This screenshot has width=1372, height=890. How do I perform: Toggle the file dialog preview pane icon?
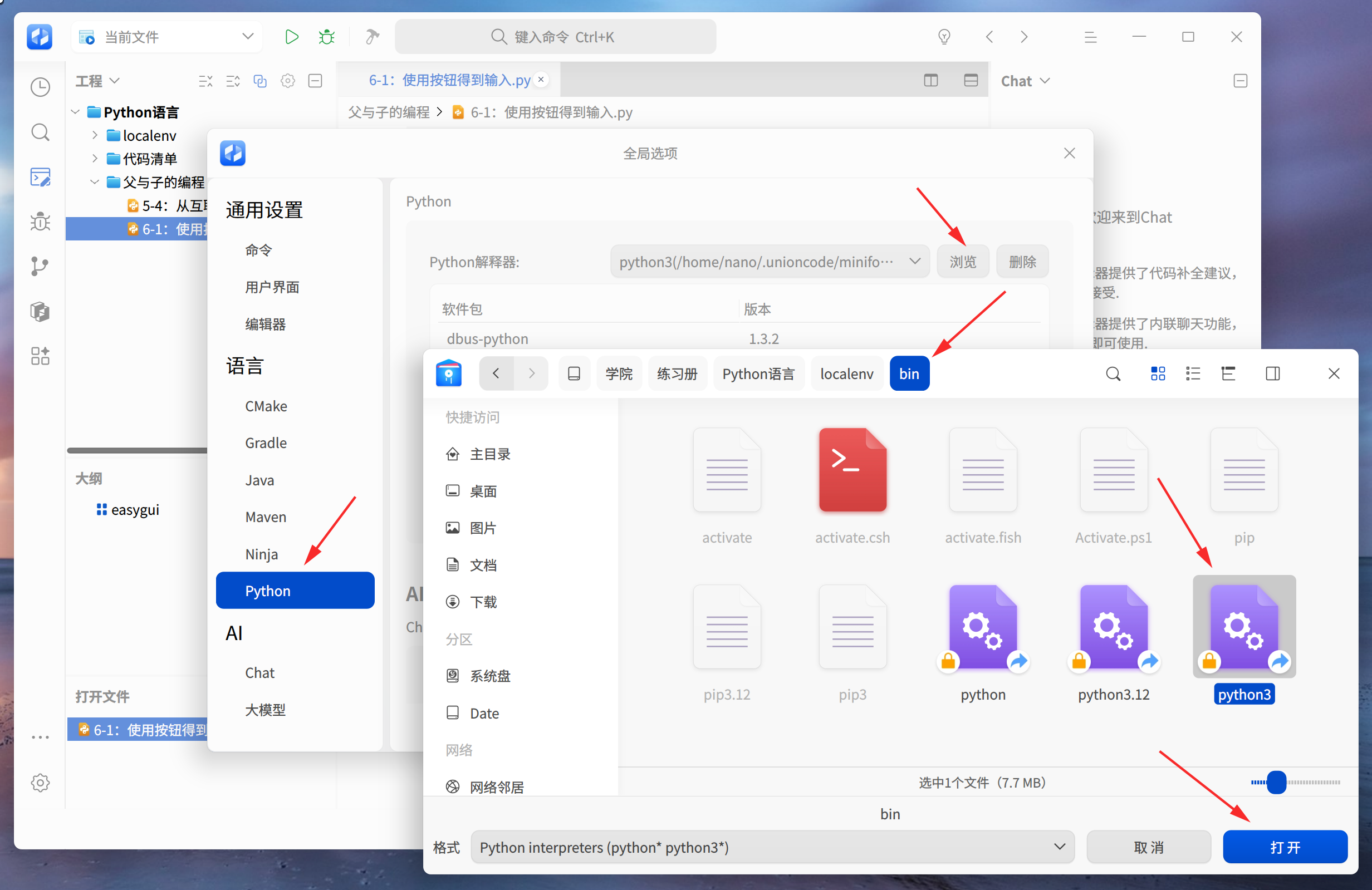tap(1272, 373)
